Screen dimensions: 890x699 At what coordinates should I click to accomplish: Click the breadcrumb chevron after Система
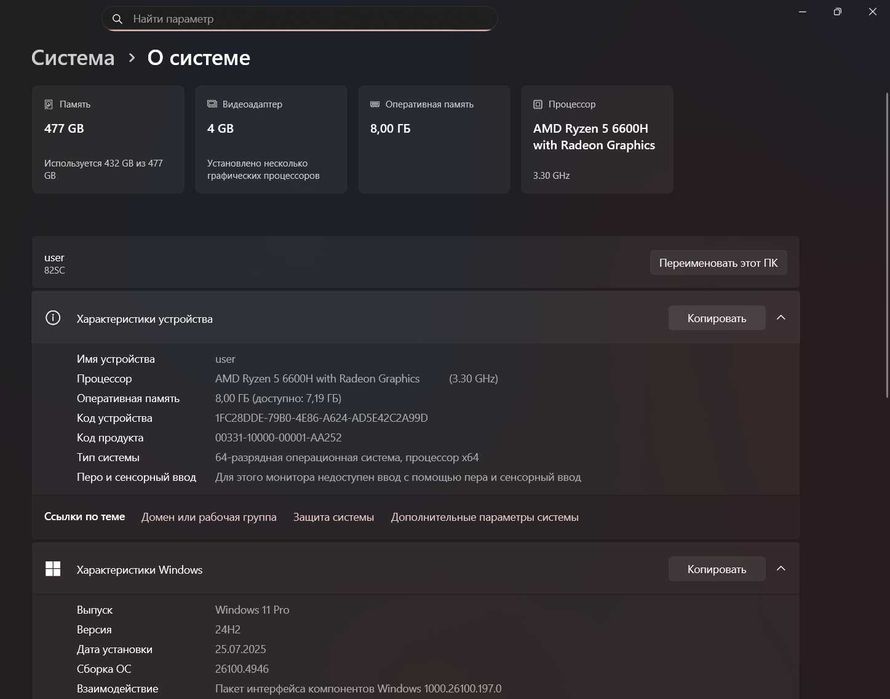[132, 58]
